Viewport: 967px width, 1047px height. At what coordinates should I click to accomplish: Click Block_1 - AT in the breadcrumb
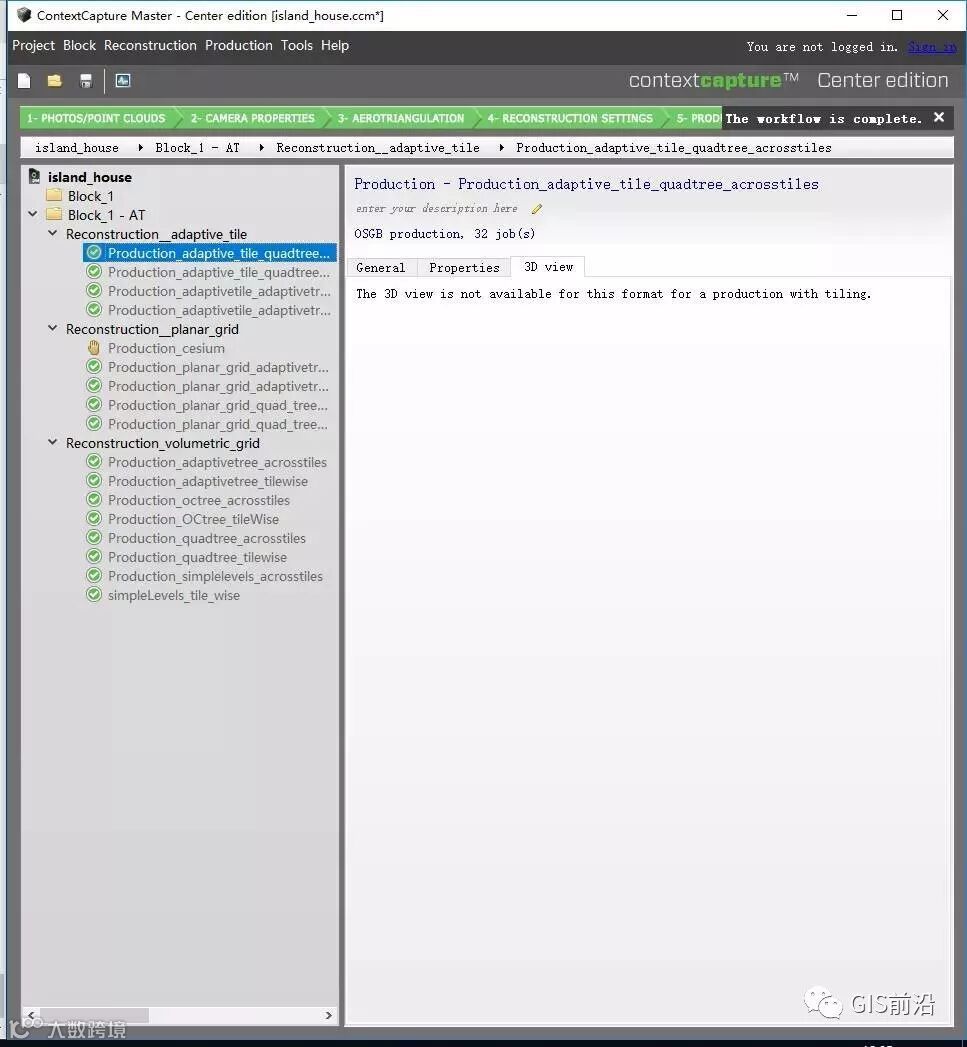(198, 148)
